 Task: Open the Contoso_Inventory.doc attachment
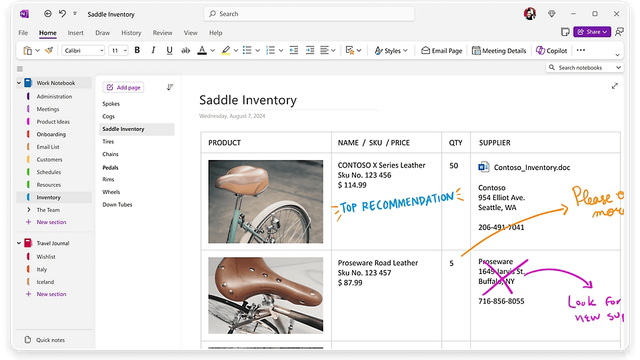click(x=524, y=167)
